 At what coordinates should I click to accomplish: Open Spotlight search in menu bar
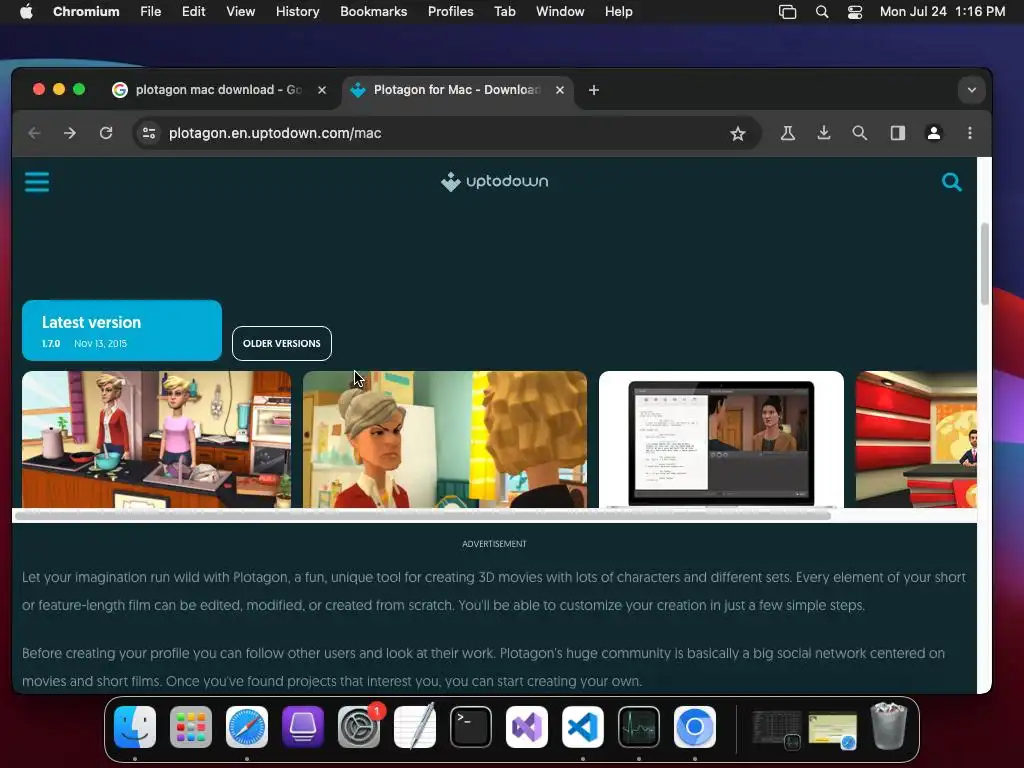pyautogui.click(x=822, y=12)
